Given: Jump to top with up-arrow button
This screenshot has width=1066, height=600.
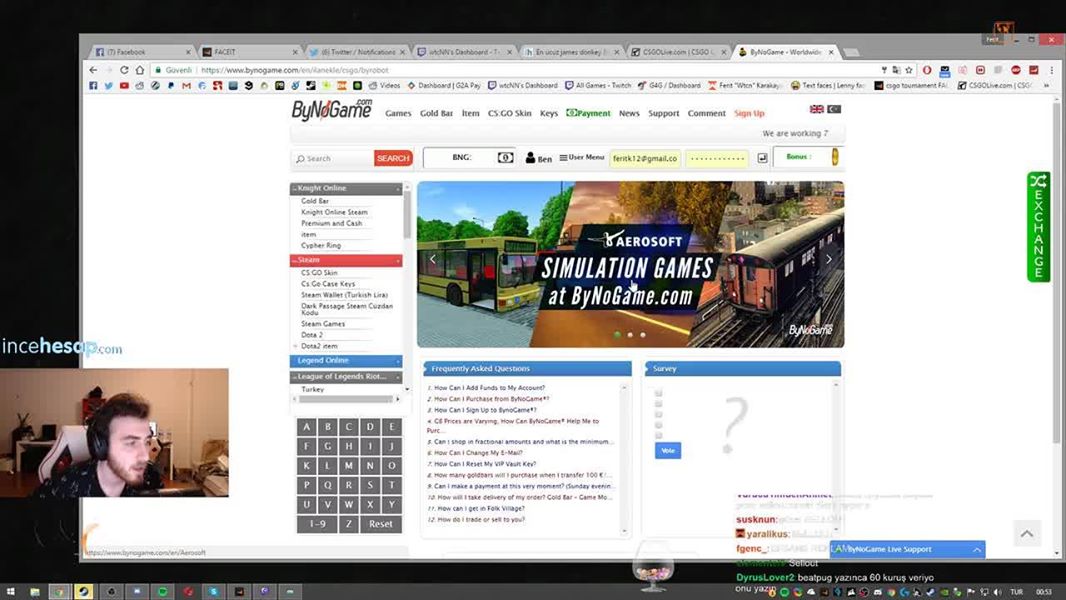Looking at the screenshot, I should pyautogui.click(x=1027, y=533).
